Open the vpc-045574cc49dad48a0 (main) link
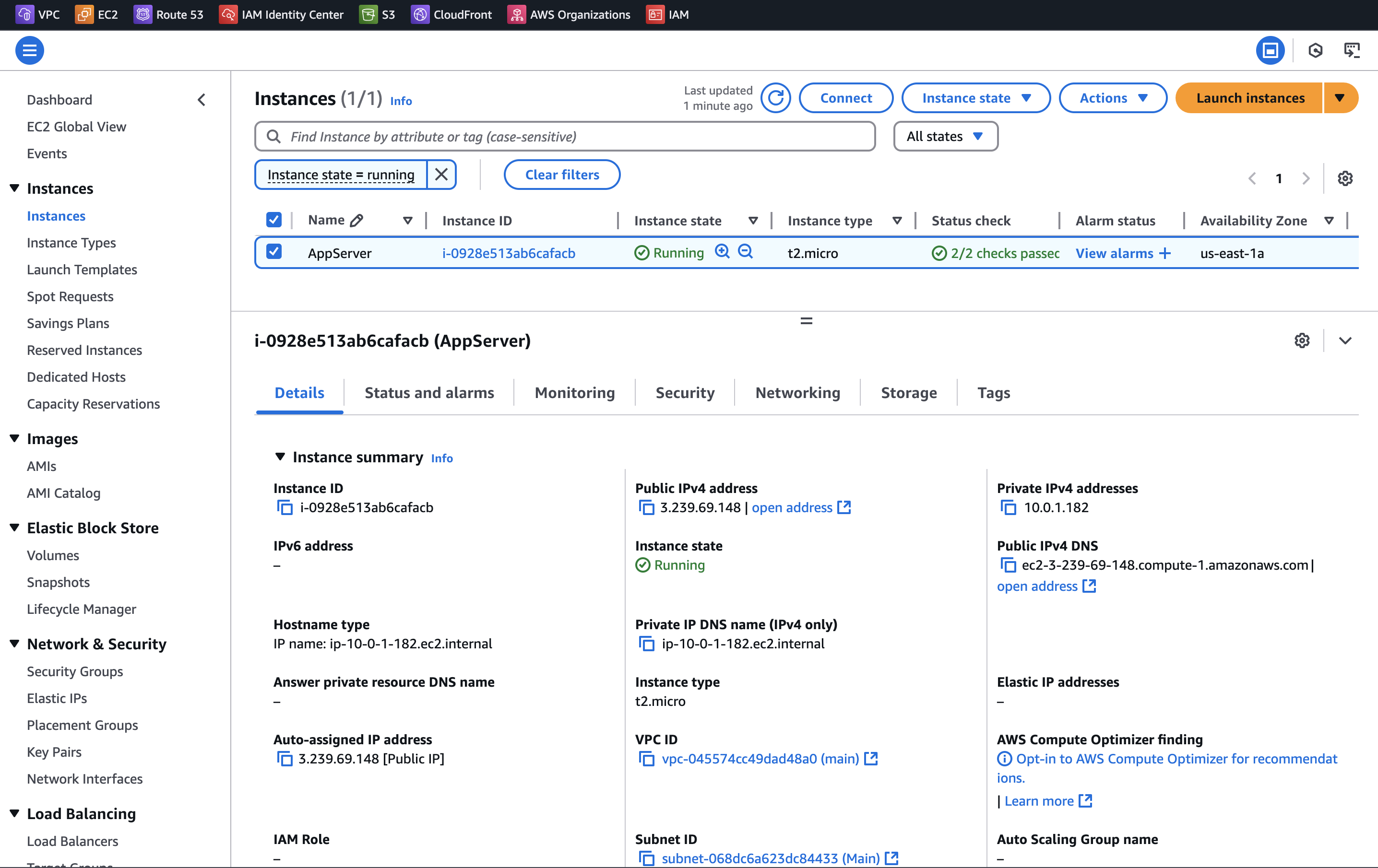1378x868 pixels. [760, 759]
